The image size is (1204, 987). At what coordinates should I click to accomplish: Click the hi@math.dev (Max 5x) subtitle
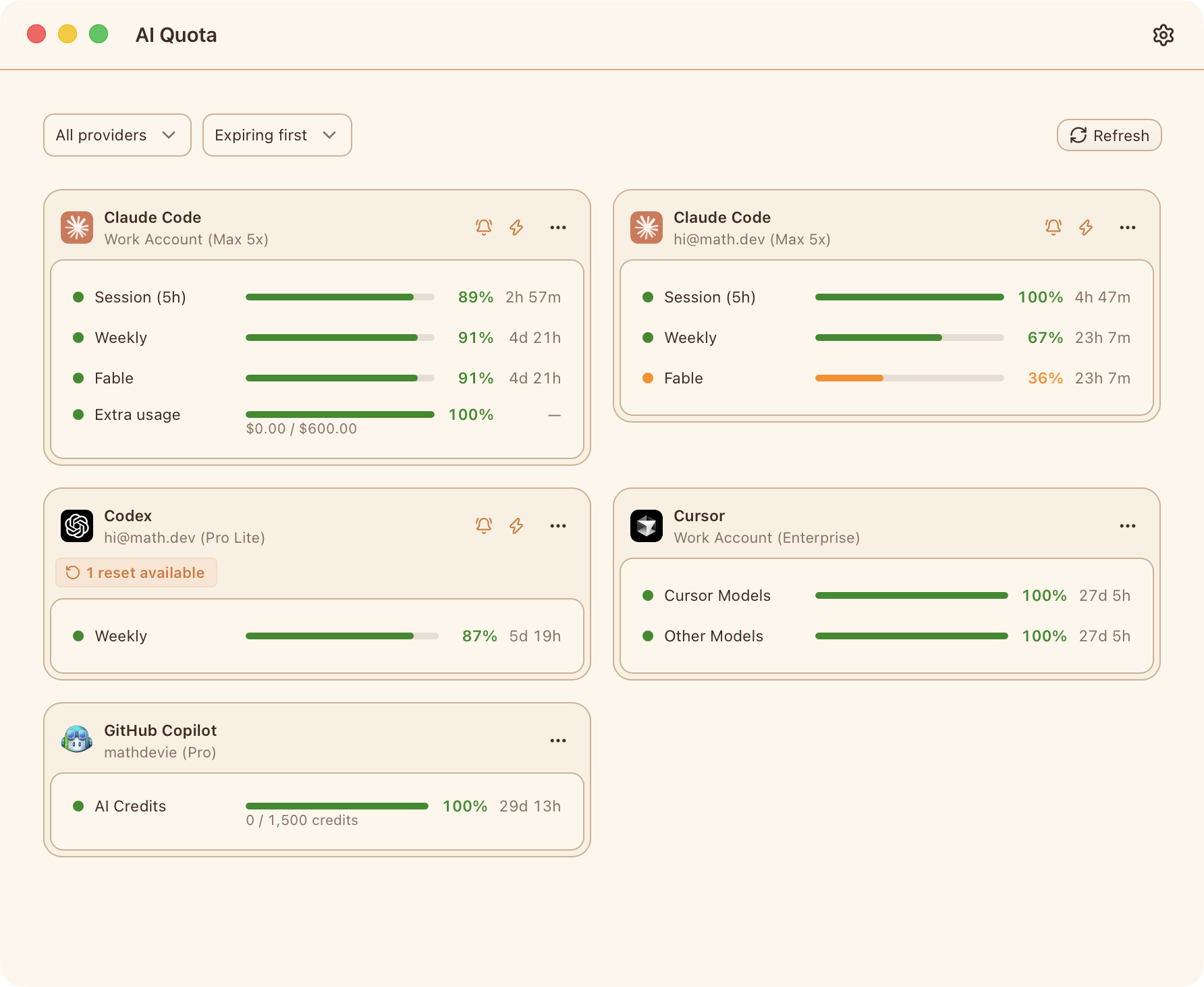pos(752,240)
